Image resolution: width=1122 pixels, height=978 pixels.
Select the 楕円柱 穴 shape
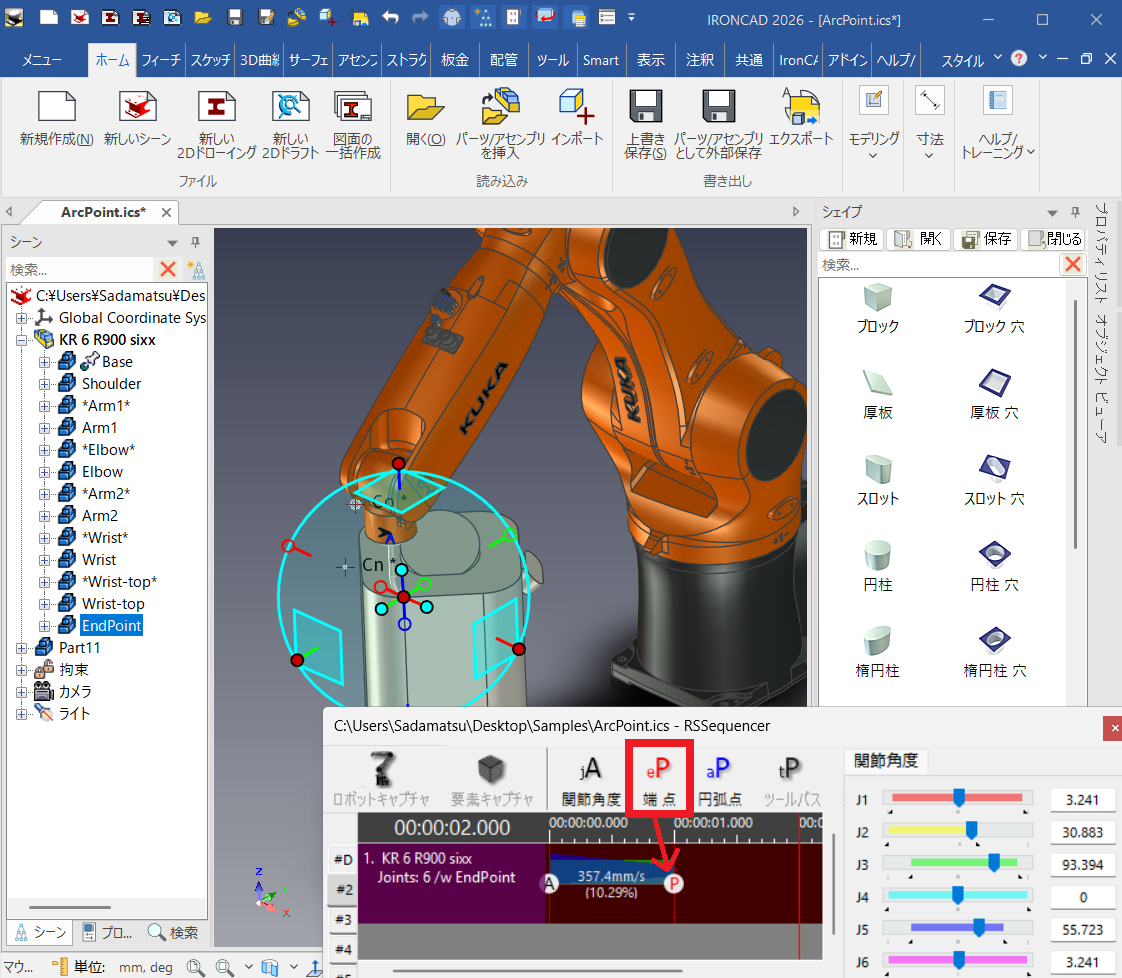pyautogui.click(x=994, y=652)
